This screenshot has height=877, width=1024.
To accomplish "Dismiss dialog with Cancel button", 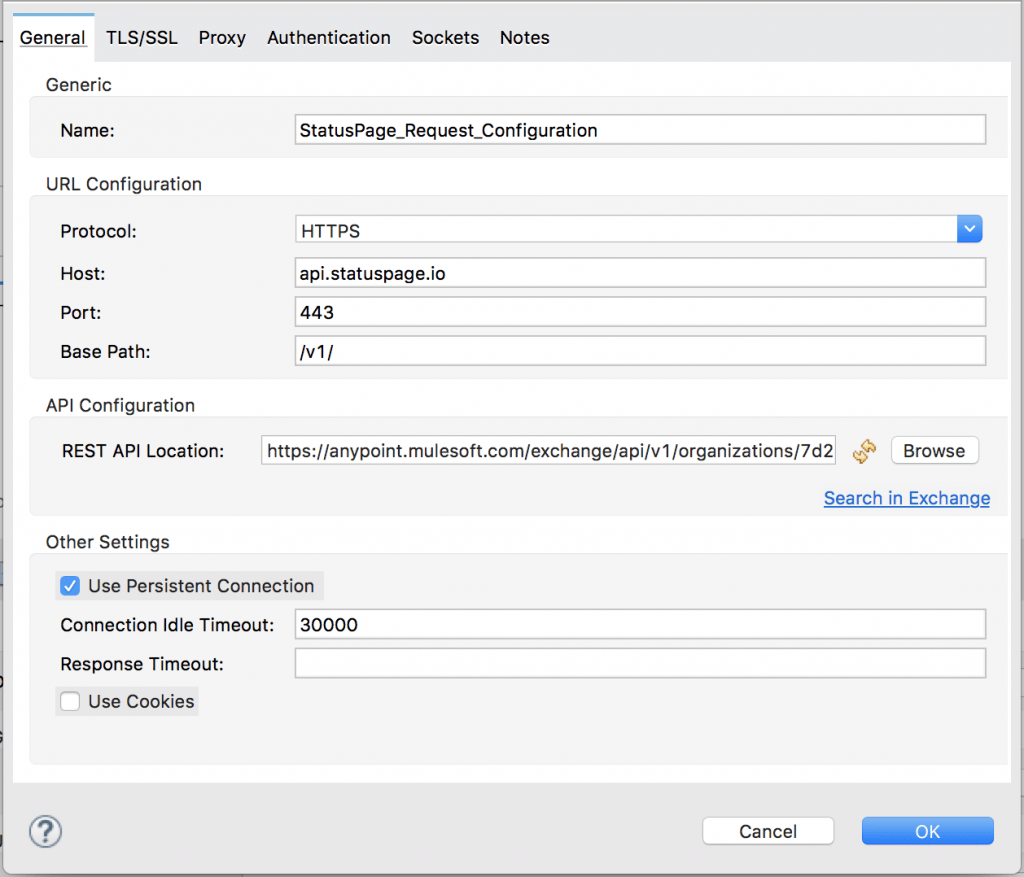I will [768, 831].
